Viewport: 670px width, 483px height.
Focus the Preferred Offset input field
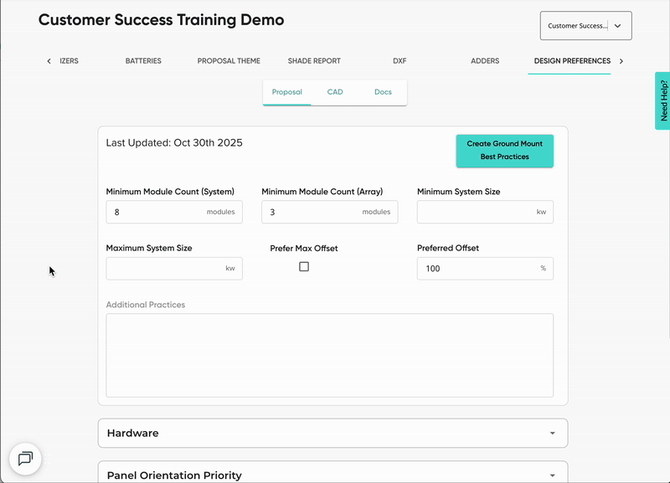(476, 268)
